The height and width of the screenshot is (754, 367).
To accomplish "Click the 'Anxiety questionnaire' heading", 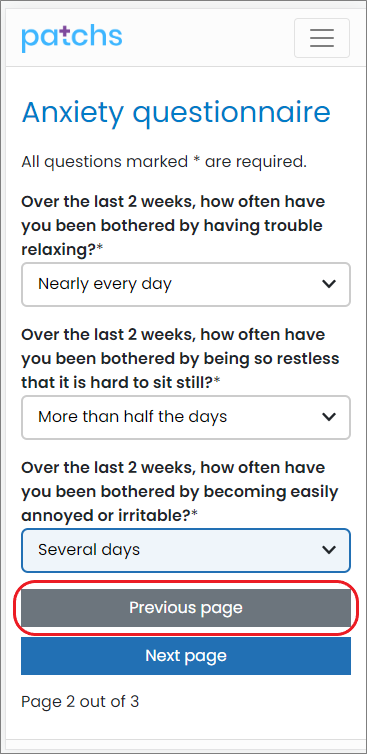I will coord(176,113).
